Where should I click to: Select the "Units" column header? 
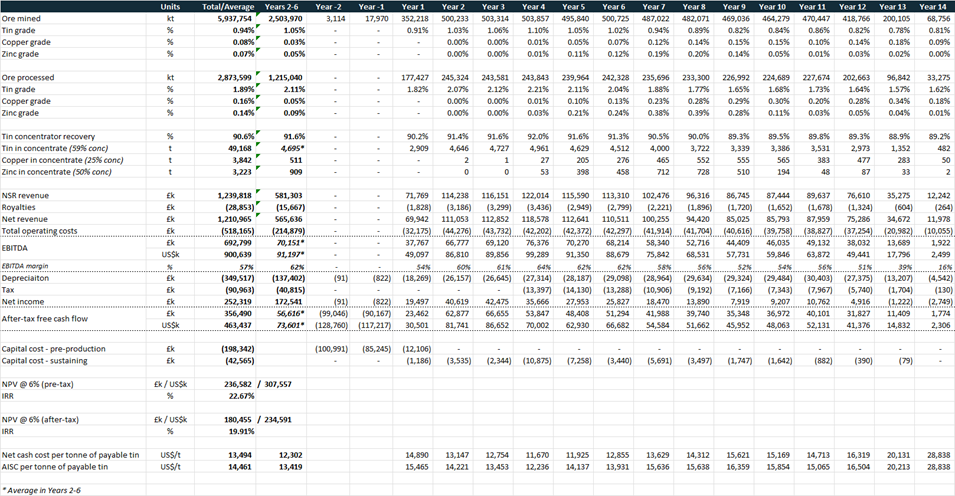click(170, 6)
